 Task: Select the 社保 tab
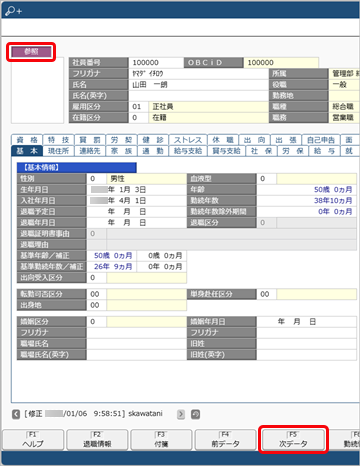point(261,151)
